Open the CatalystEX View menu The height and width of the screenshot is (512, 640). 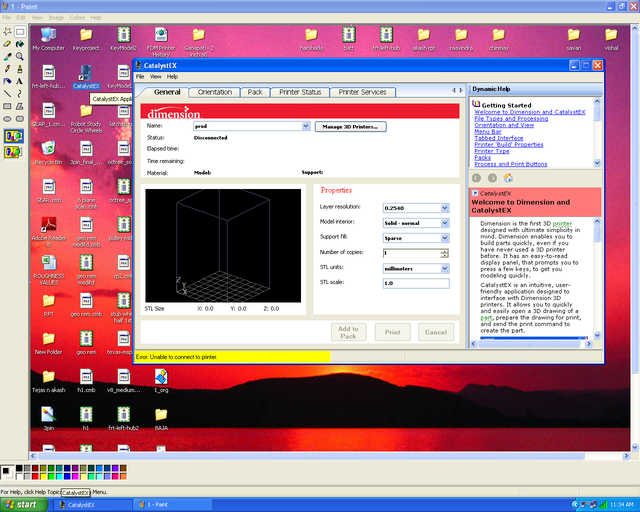pyautogui.click(x=156, y=76)
